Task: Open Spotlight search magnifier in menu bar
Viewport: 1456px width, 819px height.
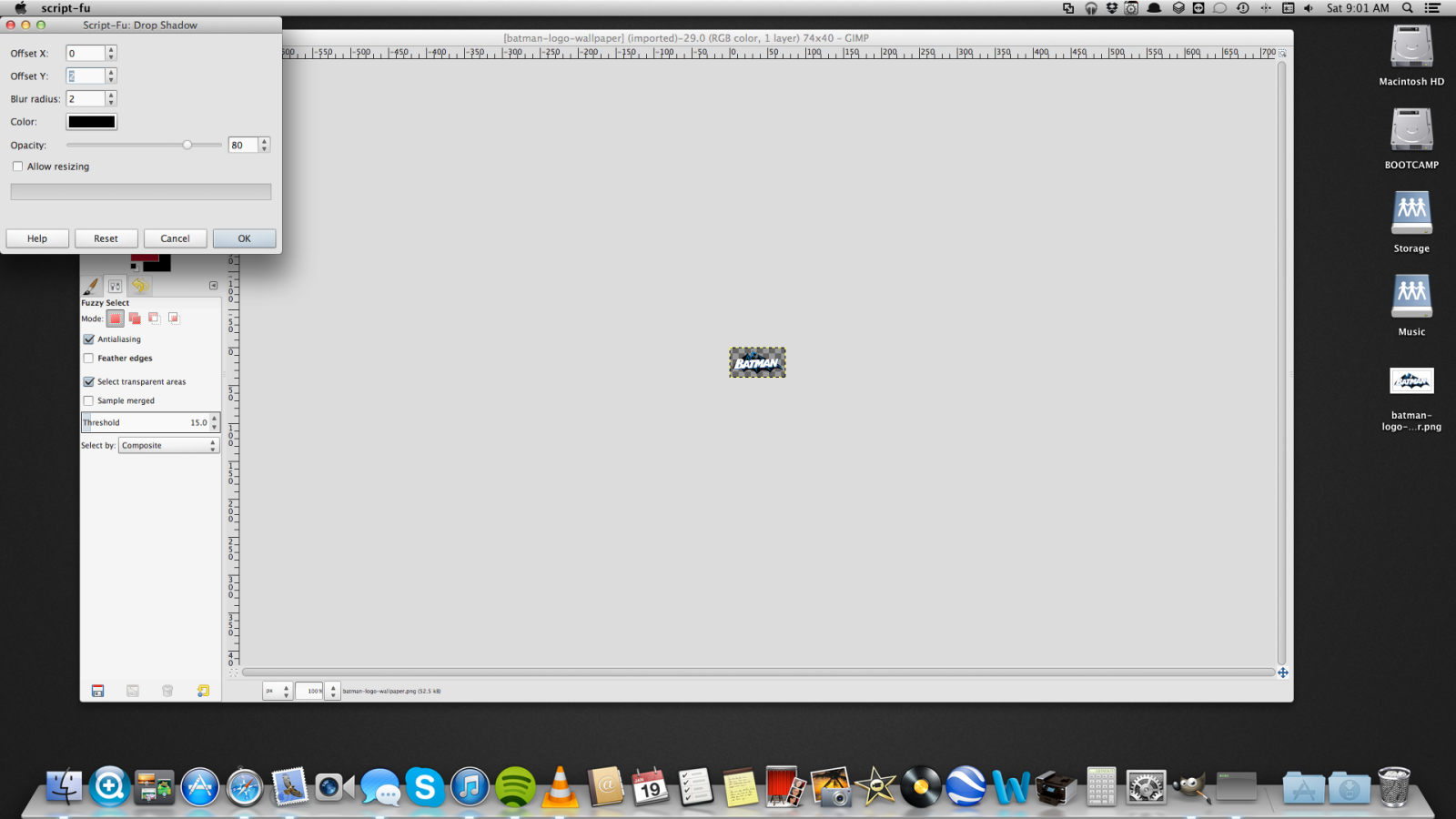Action: pos(1408,8)
